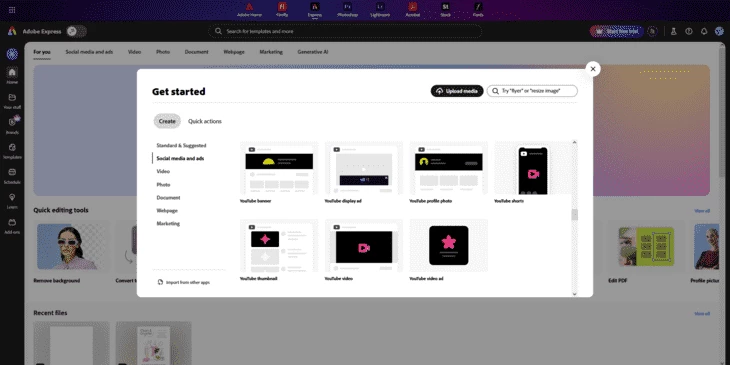The image size is (730, 365).
Task: Go to Home in the sidebar
Action: (x=12, y=76)
